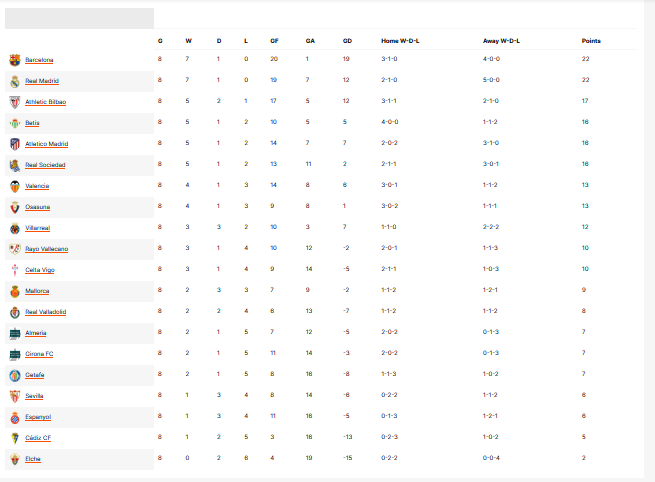This screenshot has width=655, height=482.
Task: Click the Villarreal crest icon
Action: pos(15,228)
